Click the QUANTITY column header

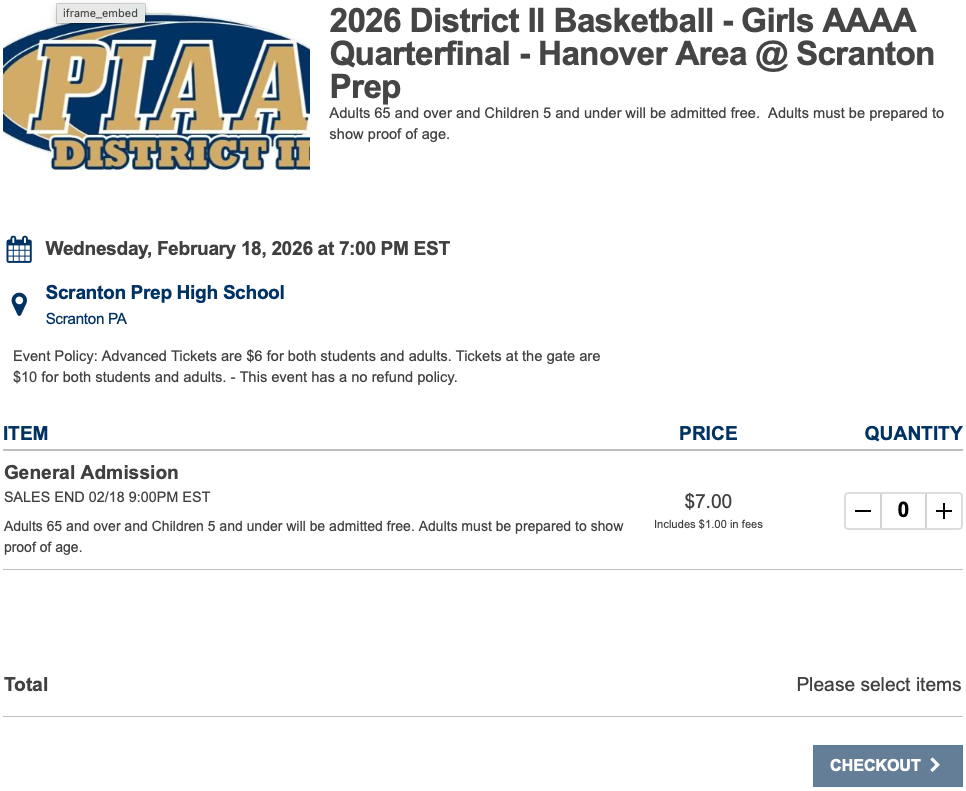[x=913, y=433]
